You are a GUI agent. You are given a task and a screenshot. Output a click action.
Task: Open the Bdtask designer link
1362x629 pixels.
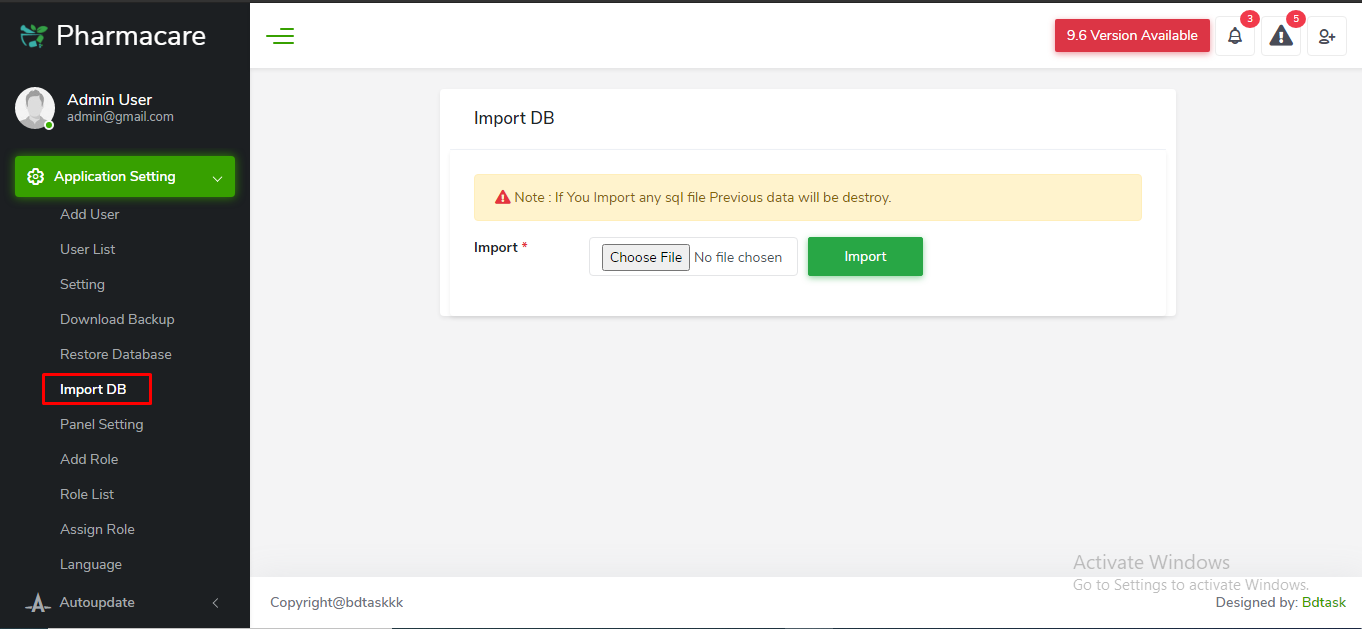tap(1323, 602)
